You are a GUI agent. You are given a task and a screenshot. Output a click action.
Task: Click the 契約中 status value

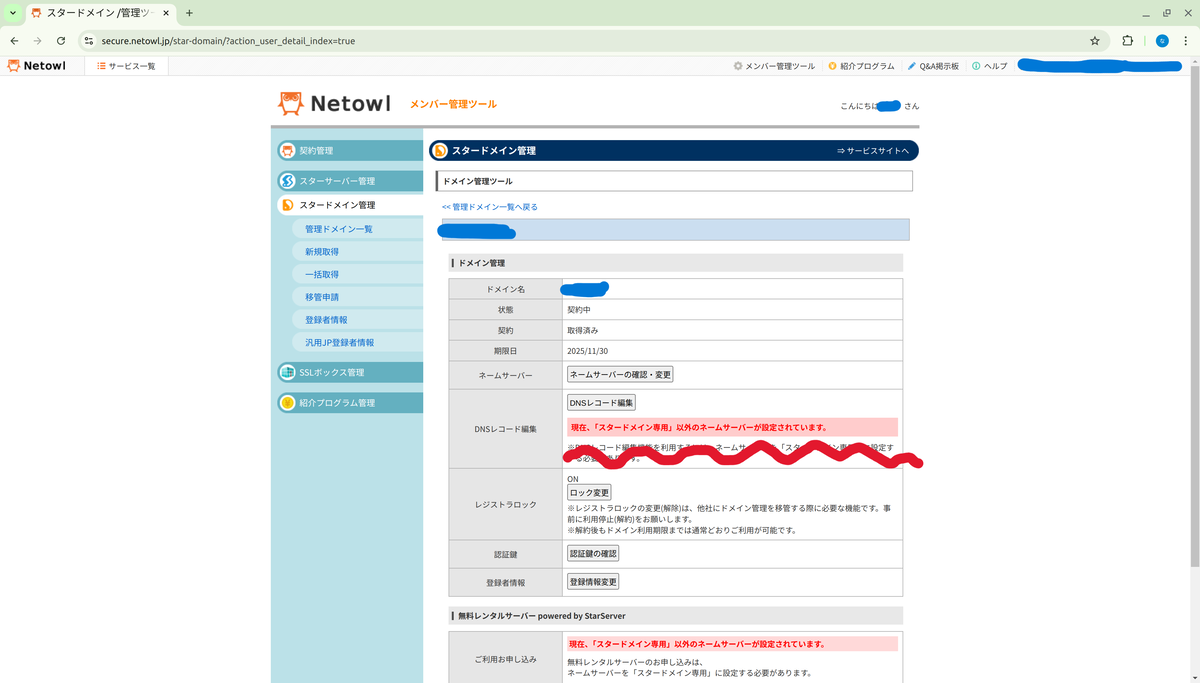pyautogui.click(x=579, y=310)
